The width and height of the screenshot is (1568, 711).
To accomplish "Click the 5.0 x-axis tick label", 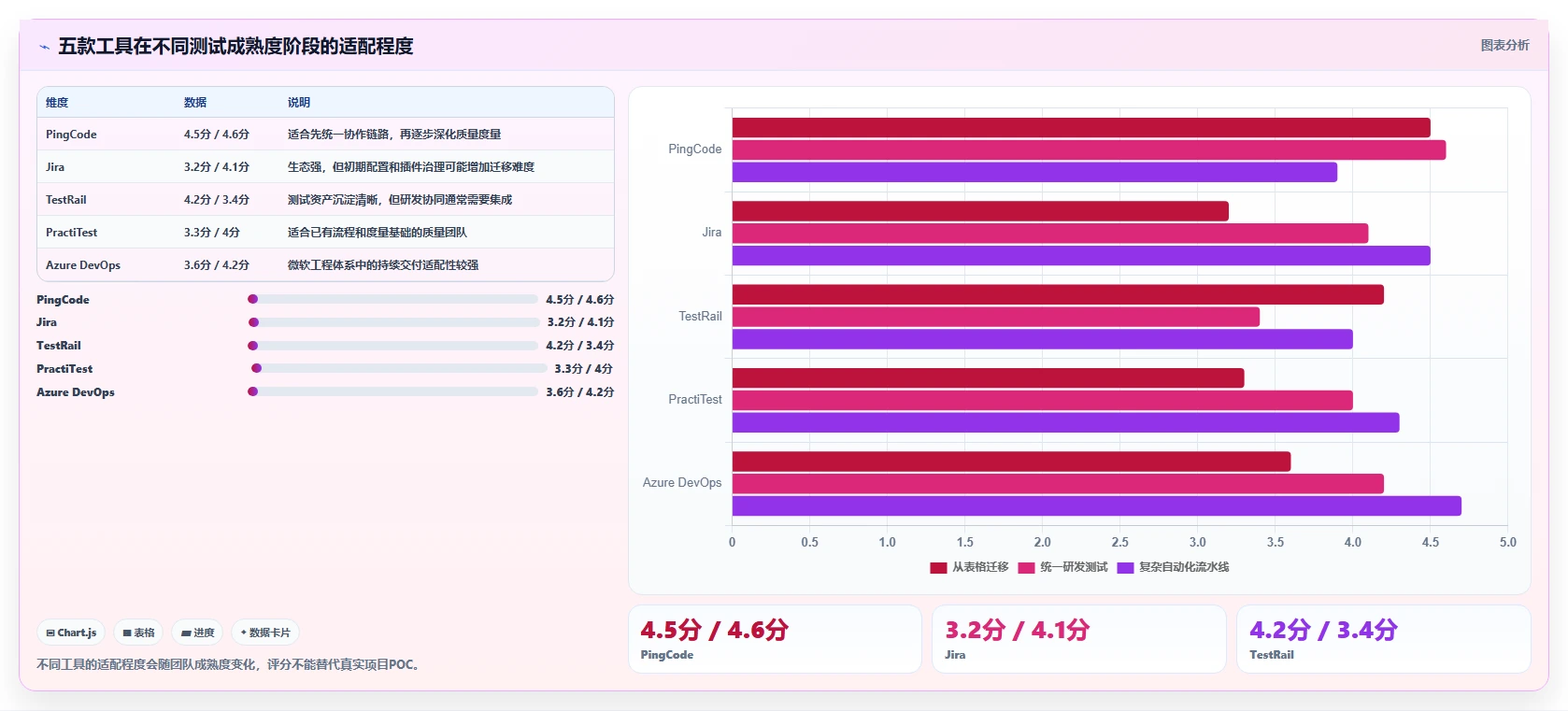I will pos(1507,543).
